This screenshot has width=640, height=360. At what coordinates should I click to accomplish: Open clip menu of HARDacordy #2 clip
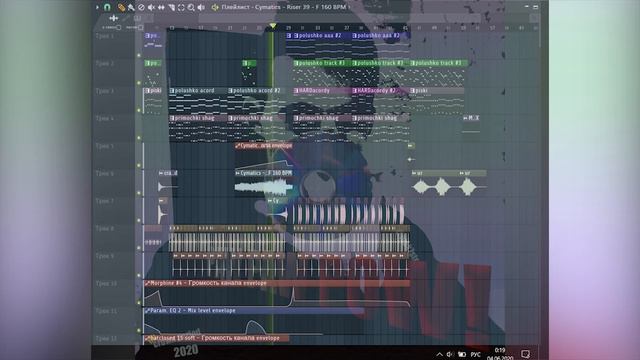coord(355,91)
